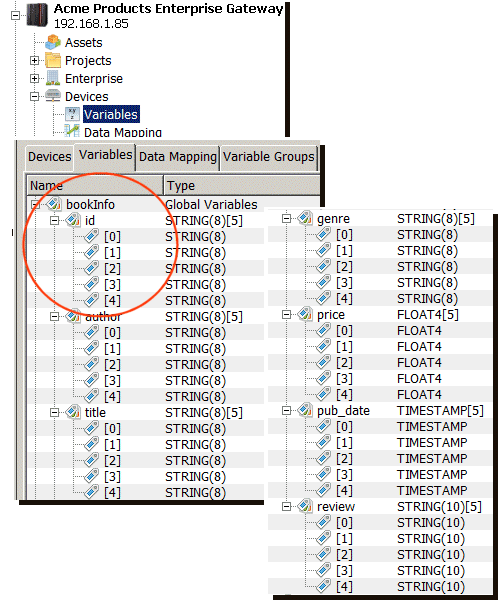Click the Enterprise building icon
This screenshot has width=500, height=600.
[53, 78]
